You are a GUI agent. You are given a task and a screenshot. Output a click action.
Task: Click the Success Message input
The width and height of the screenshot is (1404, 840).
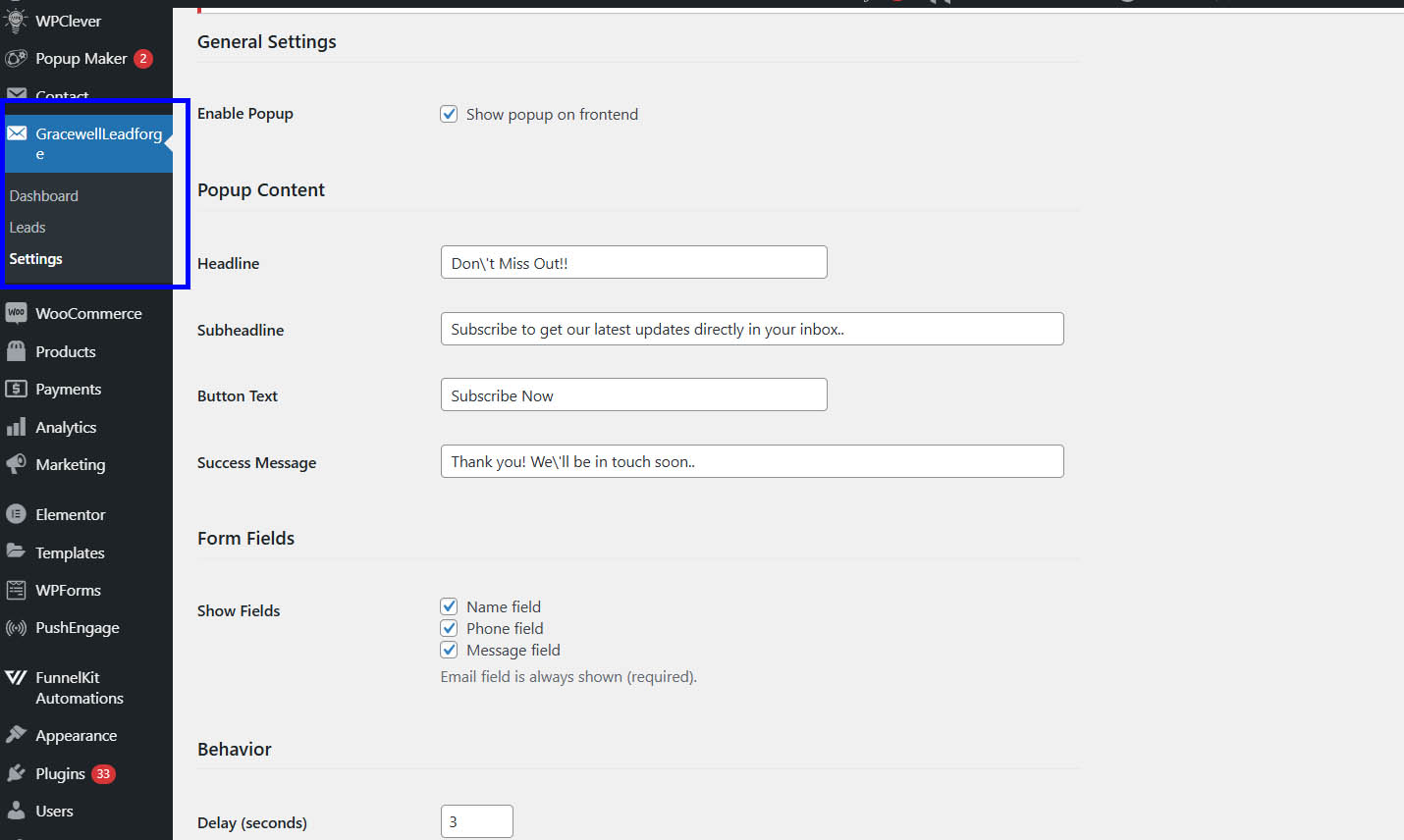pos(752,461)
